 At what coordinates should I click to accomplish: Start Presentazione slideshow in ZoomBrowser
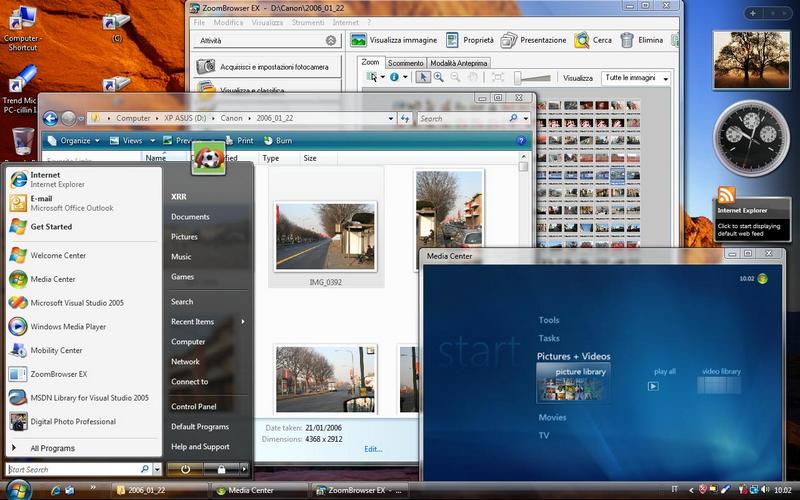(509, 40)
